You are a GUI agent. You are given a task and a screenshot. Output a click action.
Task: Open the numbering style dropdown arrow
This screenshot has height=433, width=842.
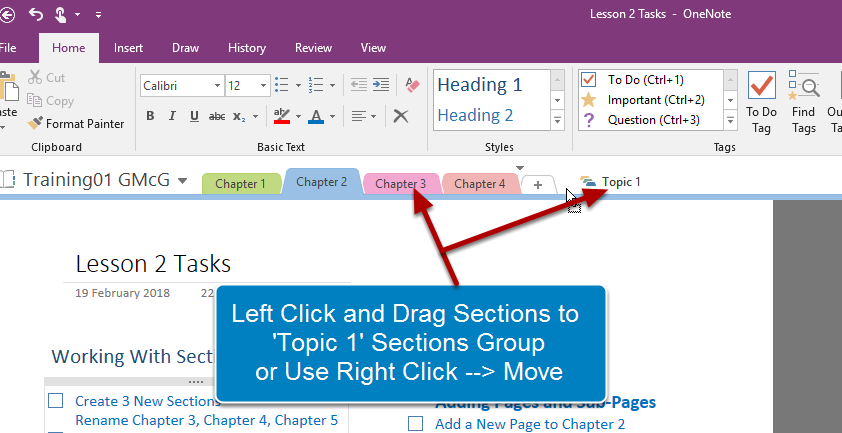pyautogui.click(x=332, y=85)
